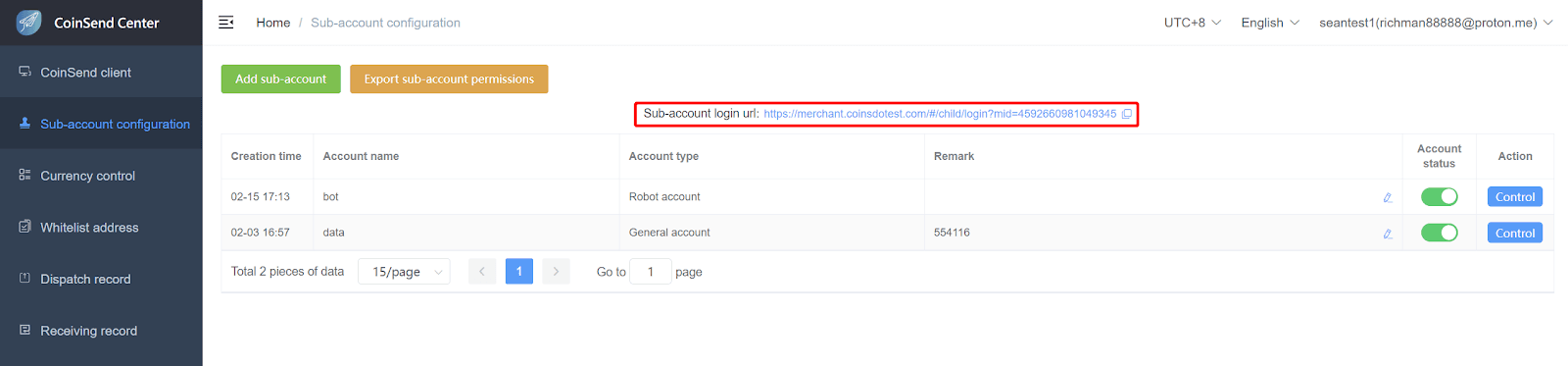Open English language dropdown
Image resolution: width=1568 pixels, height=366 pixels.
coord(1270,23)
